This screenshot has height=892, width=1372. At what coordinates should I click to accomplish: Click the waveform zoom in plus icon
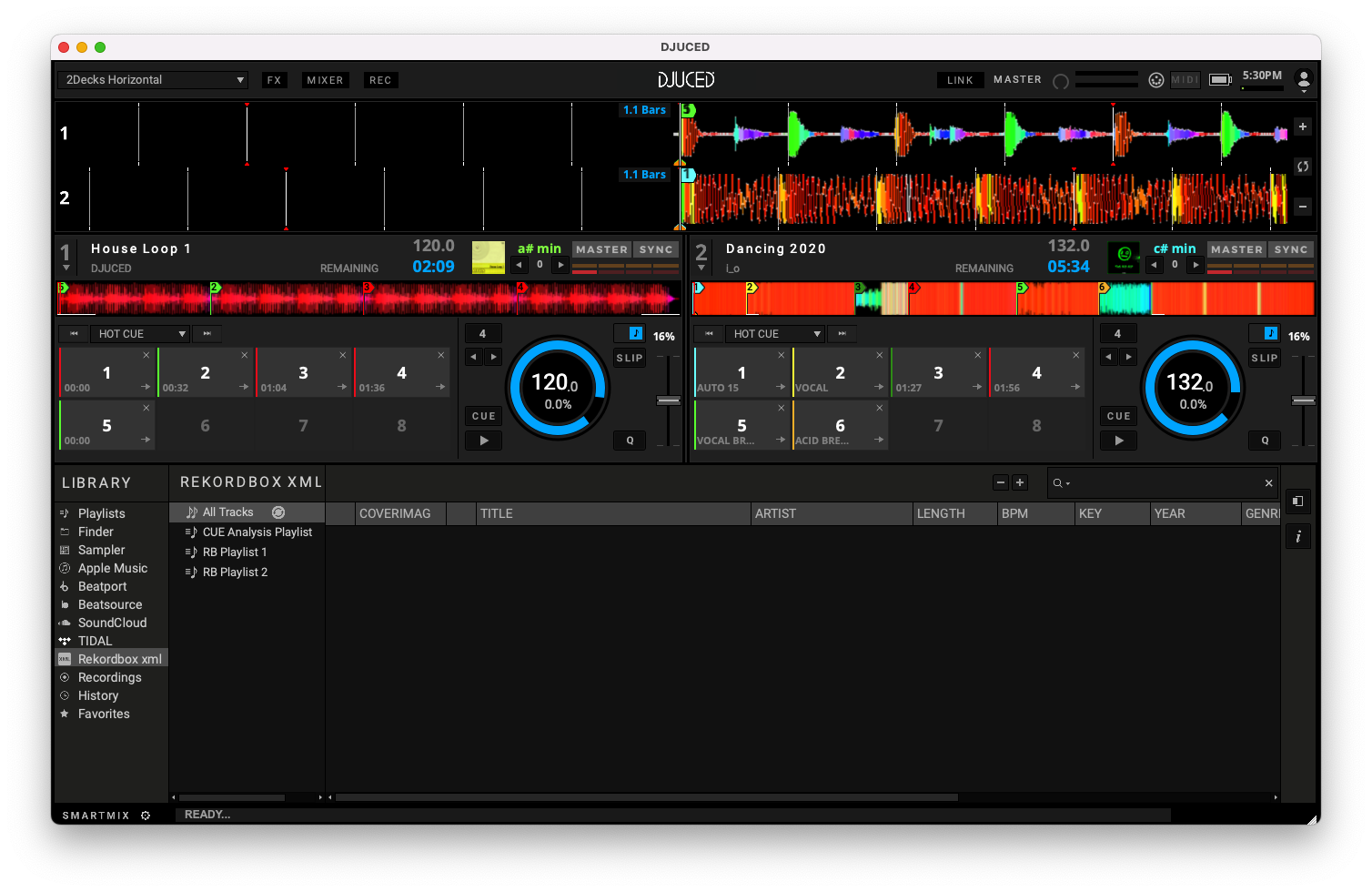[1303, 127]
